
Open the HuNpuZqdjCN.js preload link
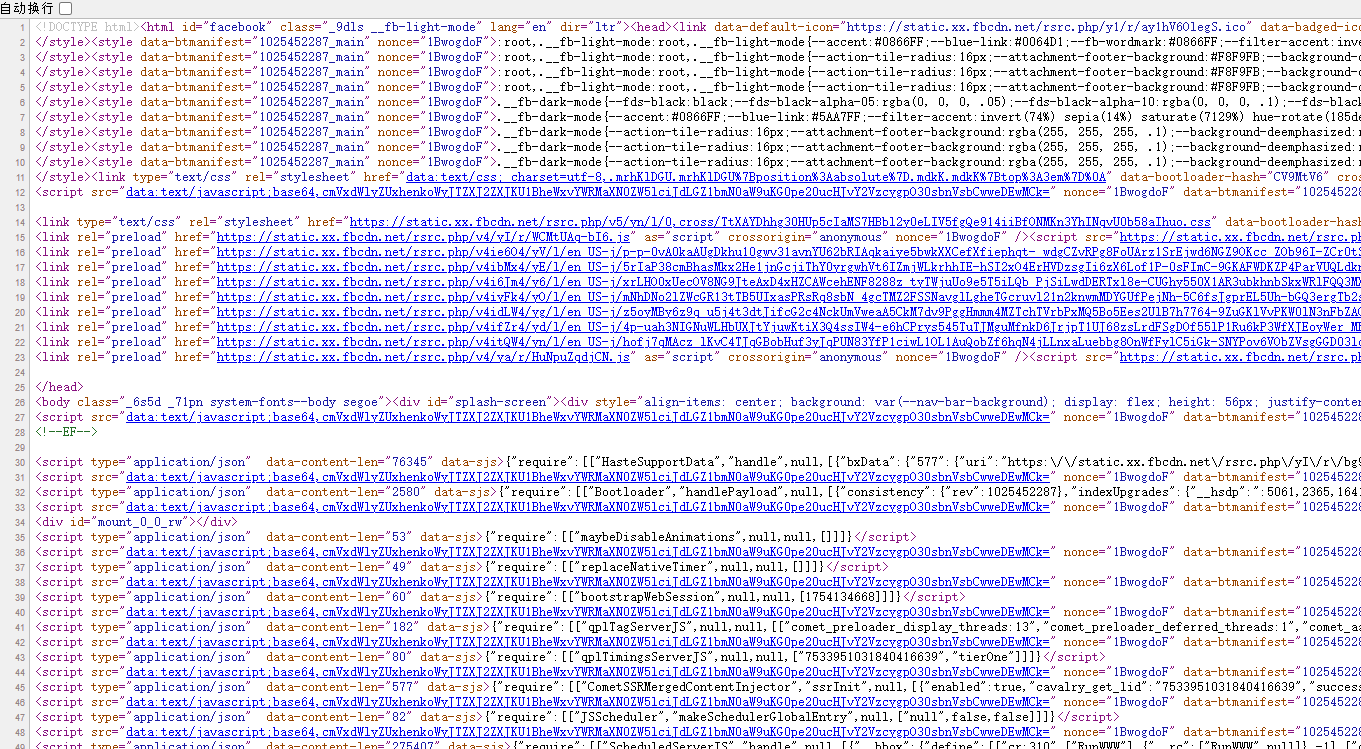click(424, 357)
